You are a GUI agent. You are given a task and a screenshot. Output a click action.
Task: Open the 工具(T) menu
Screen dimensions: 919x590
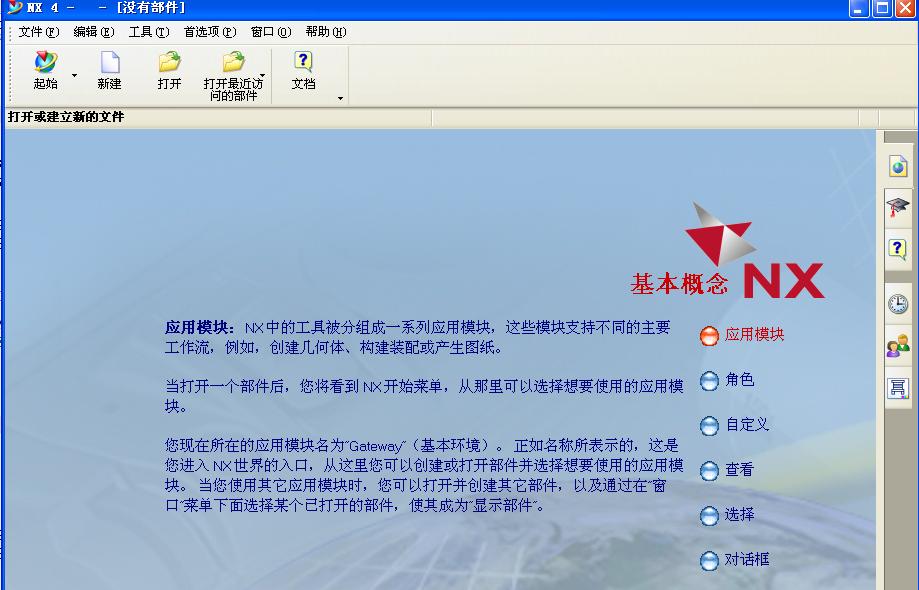[149, 32]
